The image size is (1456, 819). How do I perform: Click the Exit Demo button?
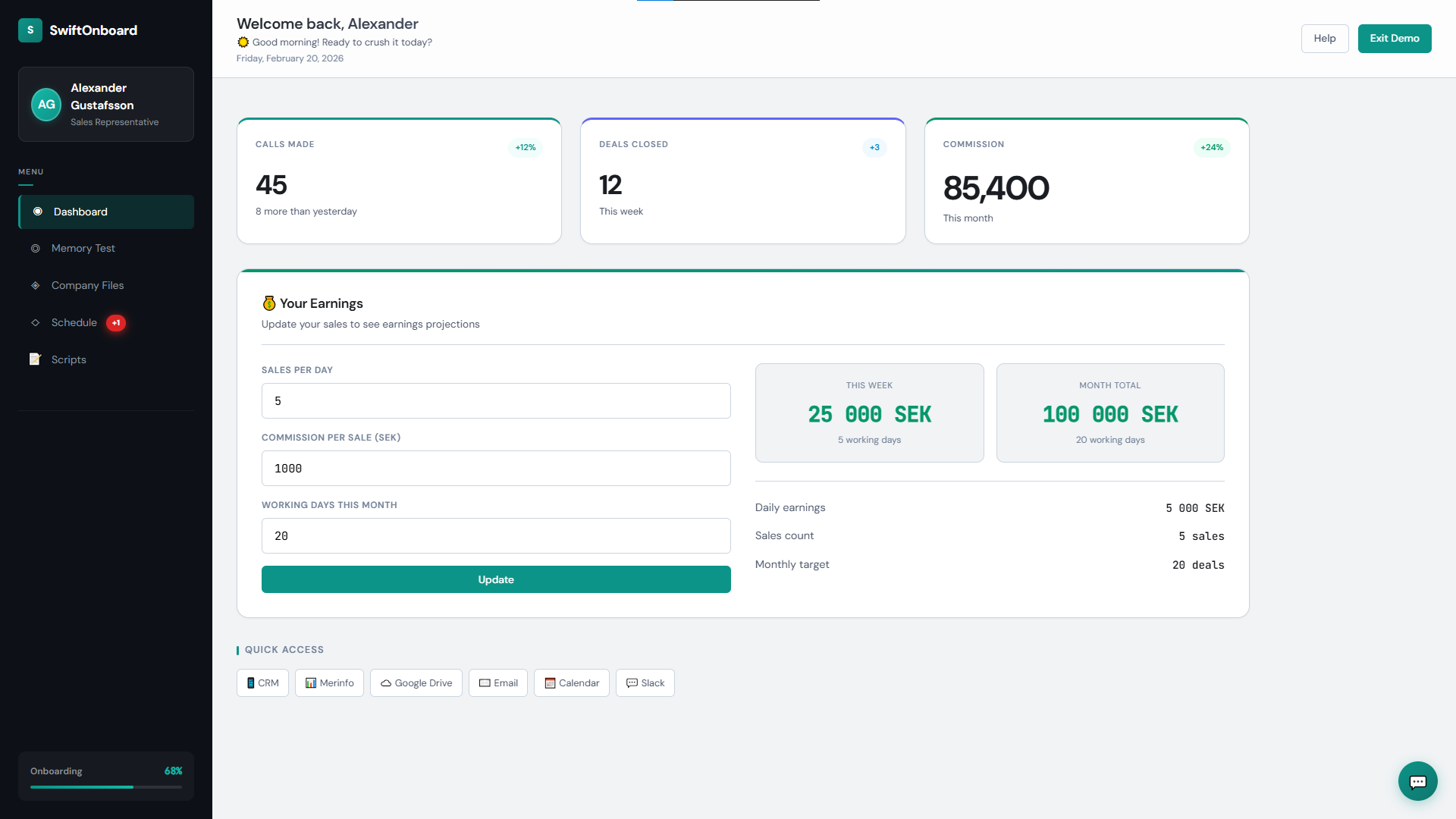pyautogui.click(x=1394, y=39)
